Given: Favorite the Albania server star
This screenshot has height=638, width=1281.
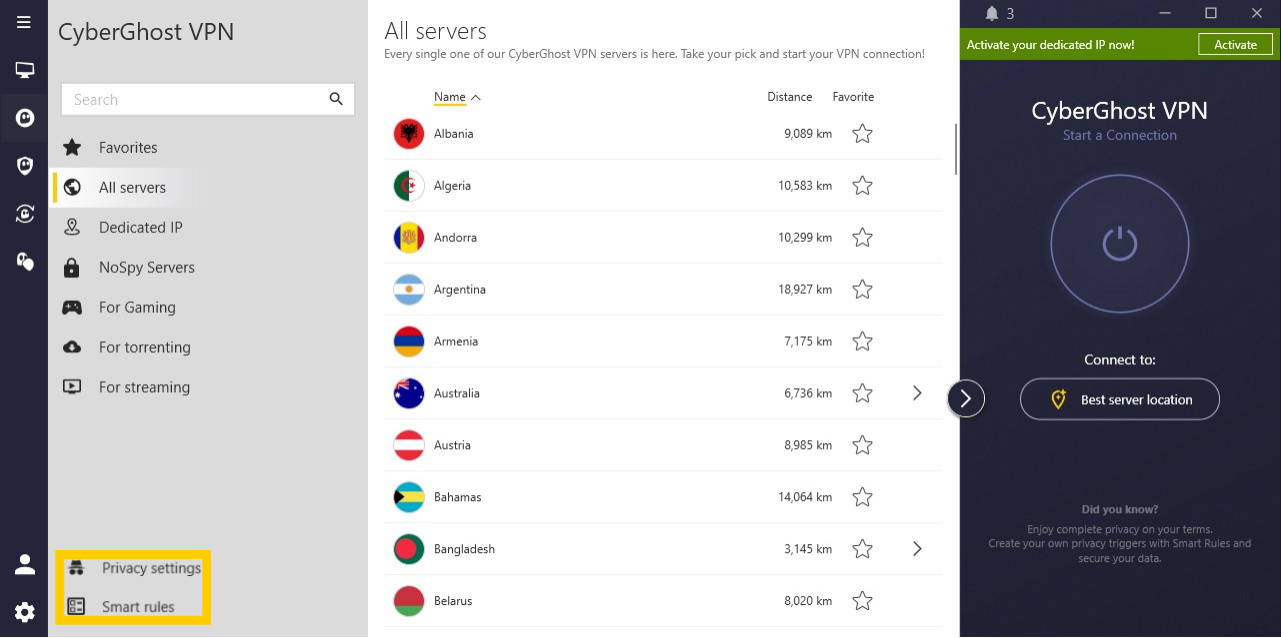Looking at the screenshot, I should [862, 133].
